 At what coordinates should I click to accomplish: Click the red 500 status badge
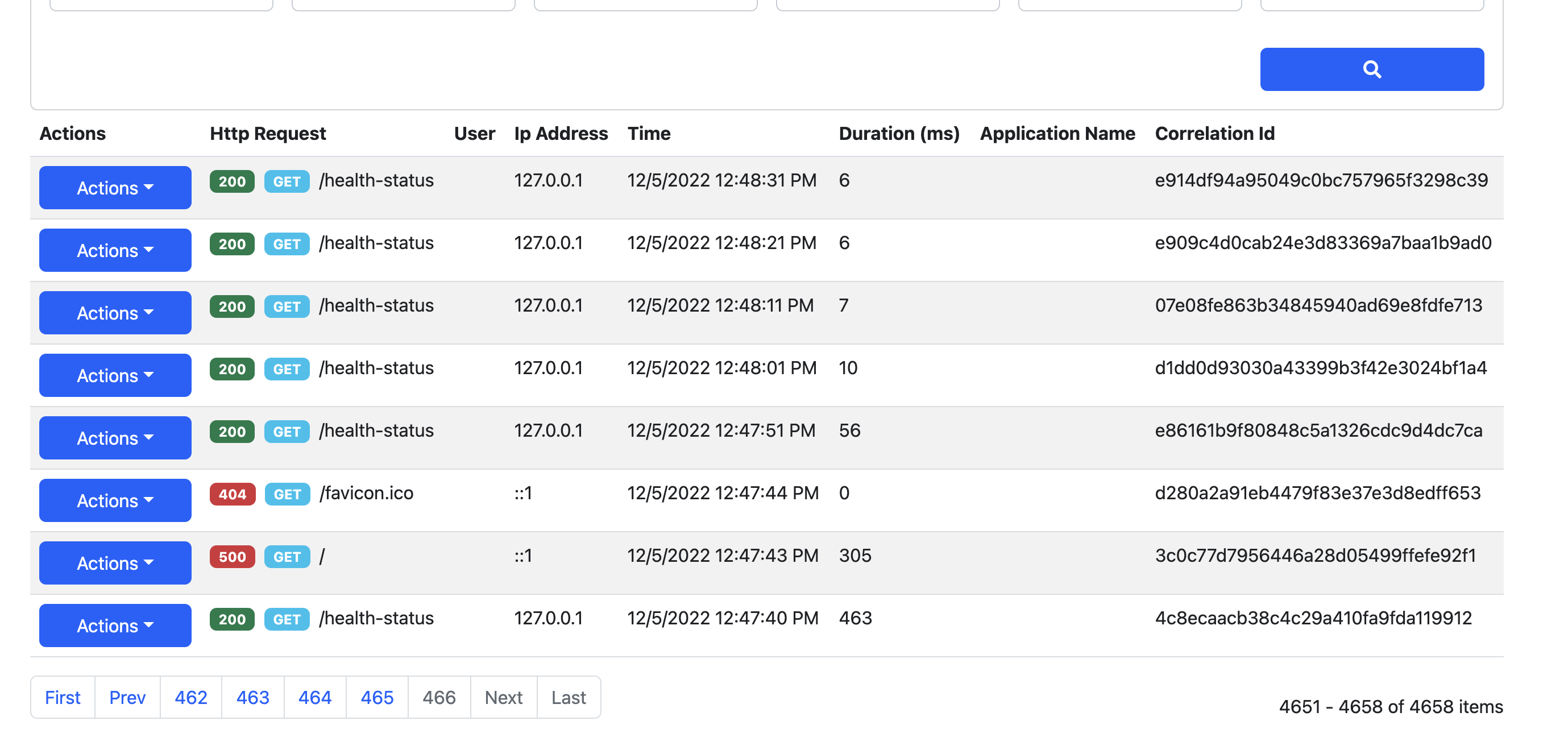coord(232,556)
